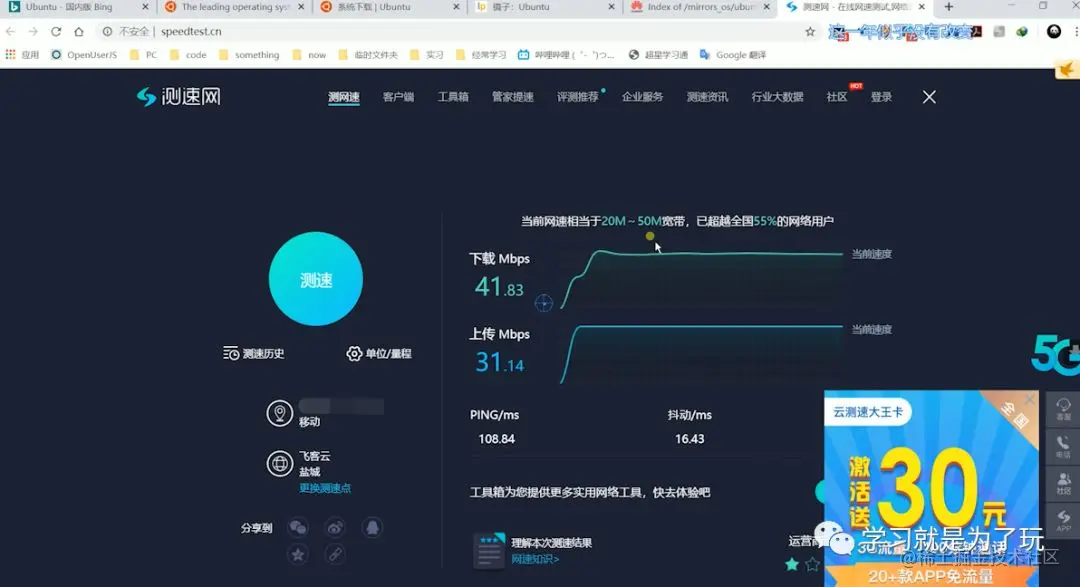Image resolution: width=1080 pixels, height=587 pixels.
Task: Open the 测速历史 speed test history panel
Action: [x=255, y=353]
